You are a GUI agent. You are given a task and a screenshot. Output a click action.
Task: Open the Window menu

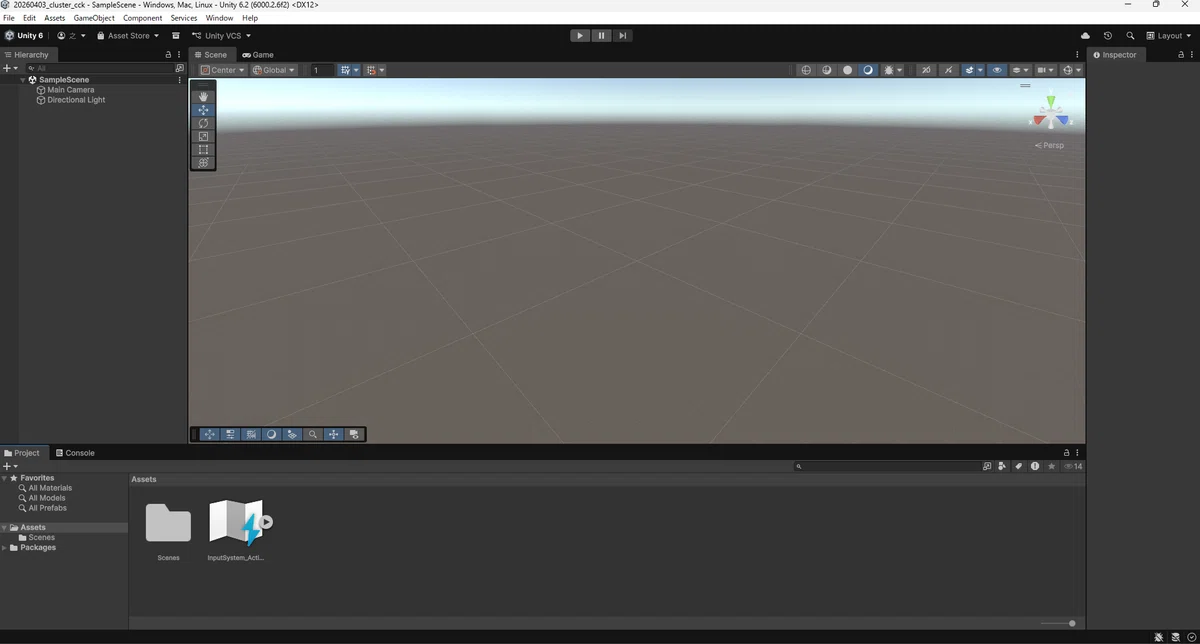click(x=219, y=18)
